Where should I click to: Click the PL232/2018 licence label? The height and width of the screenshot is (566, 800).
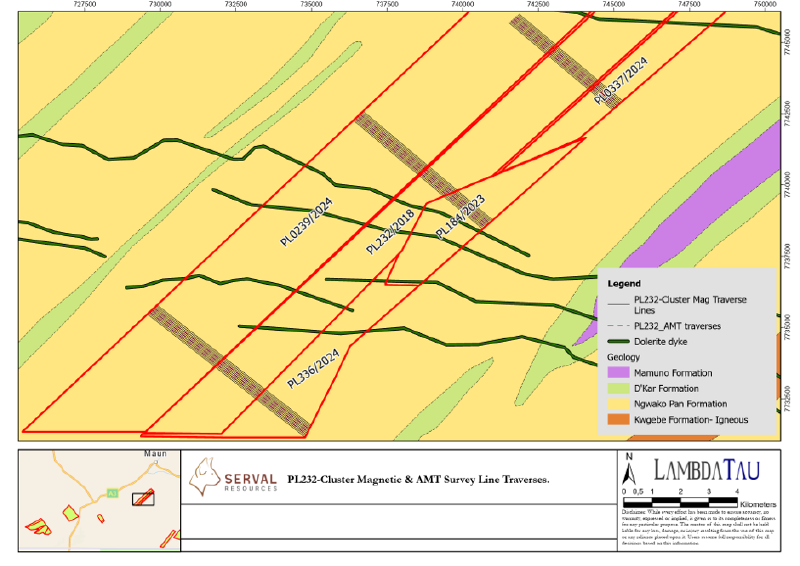pyautogui.click(x=390, y=232)
